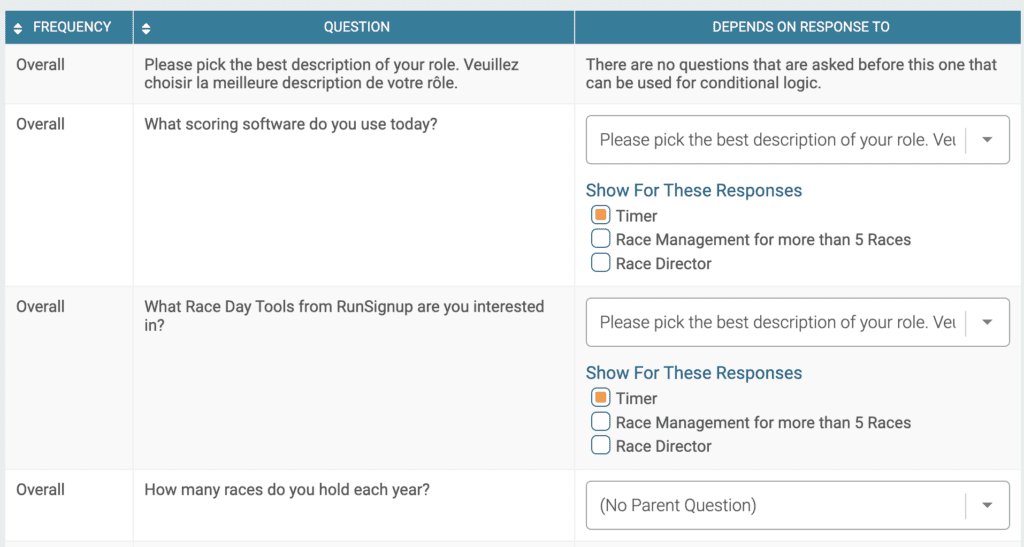Click dropdown arrow for scoring software parent question

987,140
